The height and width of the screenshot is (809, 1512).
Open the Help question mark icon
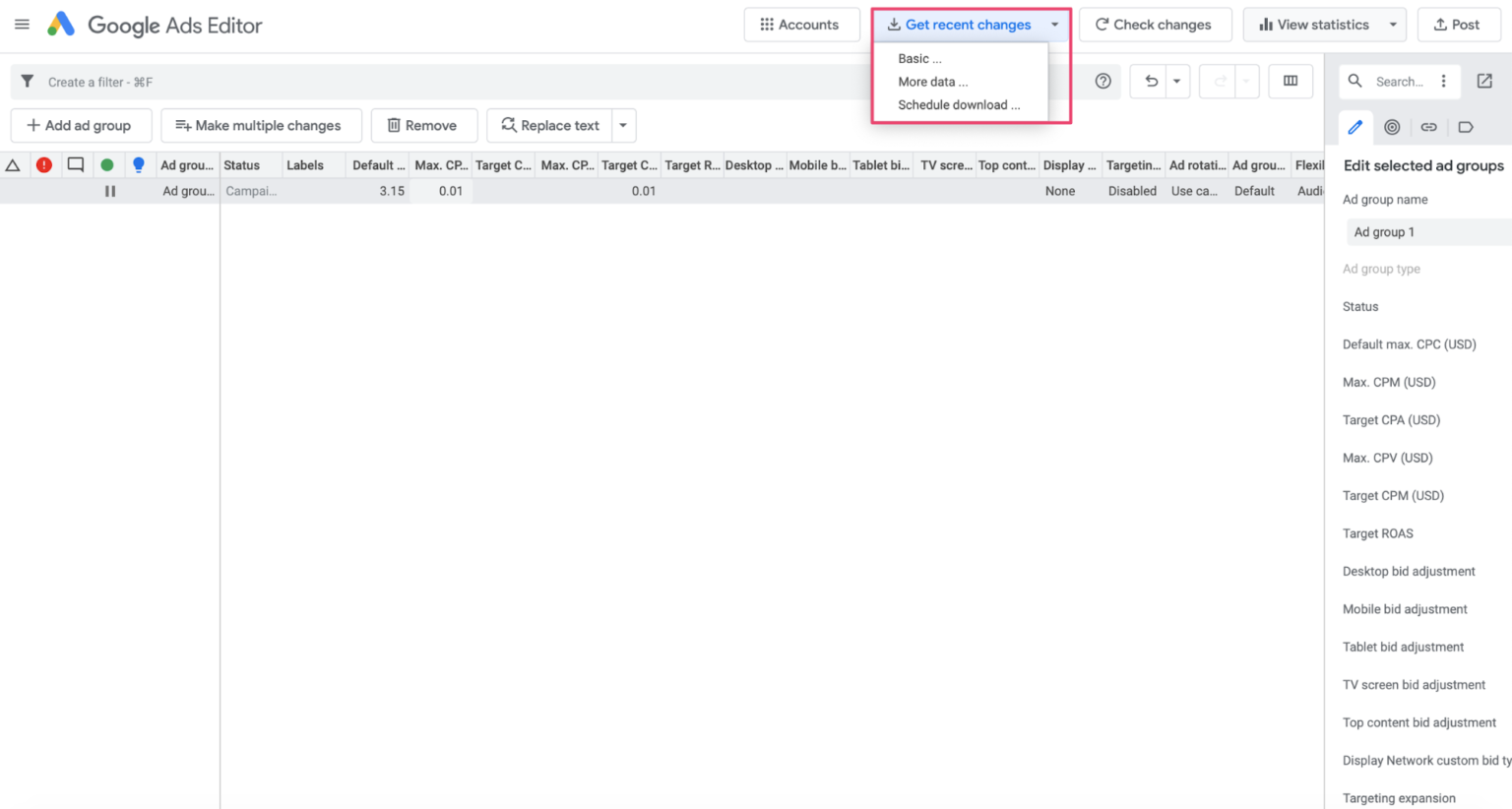point(1102,81)
